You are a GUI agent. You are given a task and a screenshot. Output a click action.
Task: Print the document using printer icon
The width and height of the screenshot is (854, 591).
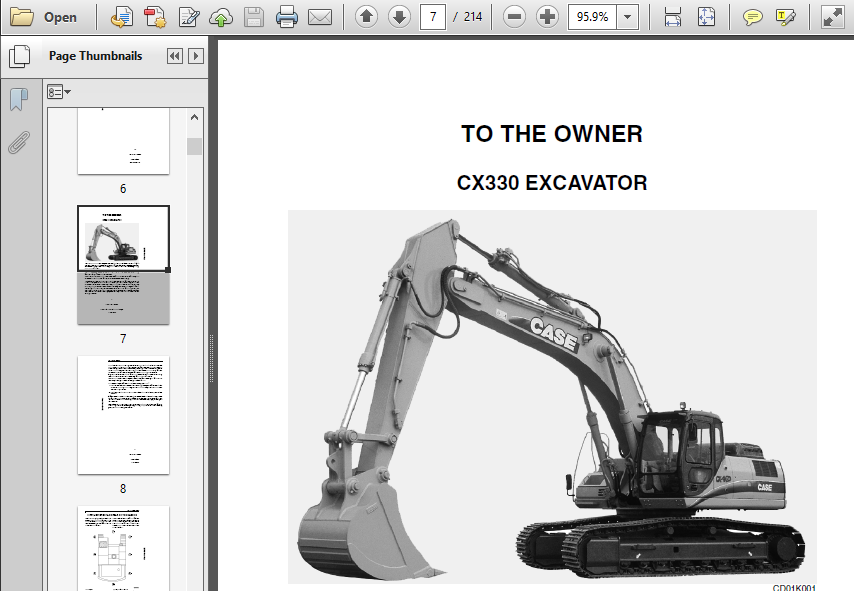point(286,17)
